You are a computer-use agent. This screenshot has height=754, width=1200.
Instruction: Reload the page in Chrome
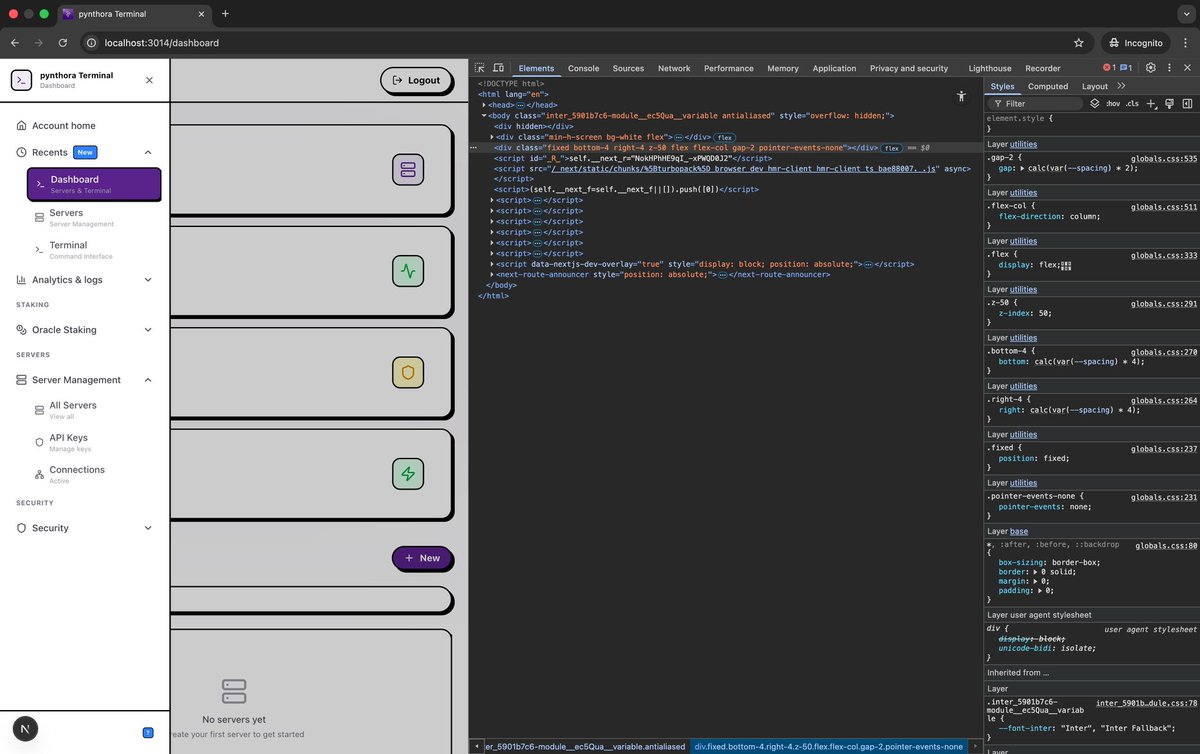(x=63, y=43)
